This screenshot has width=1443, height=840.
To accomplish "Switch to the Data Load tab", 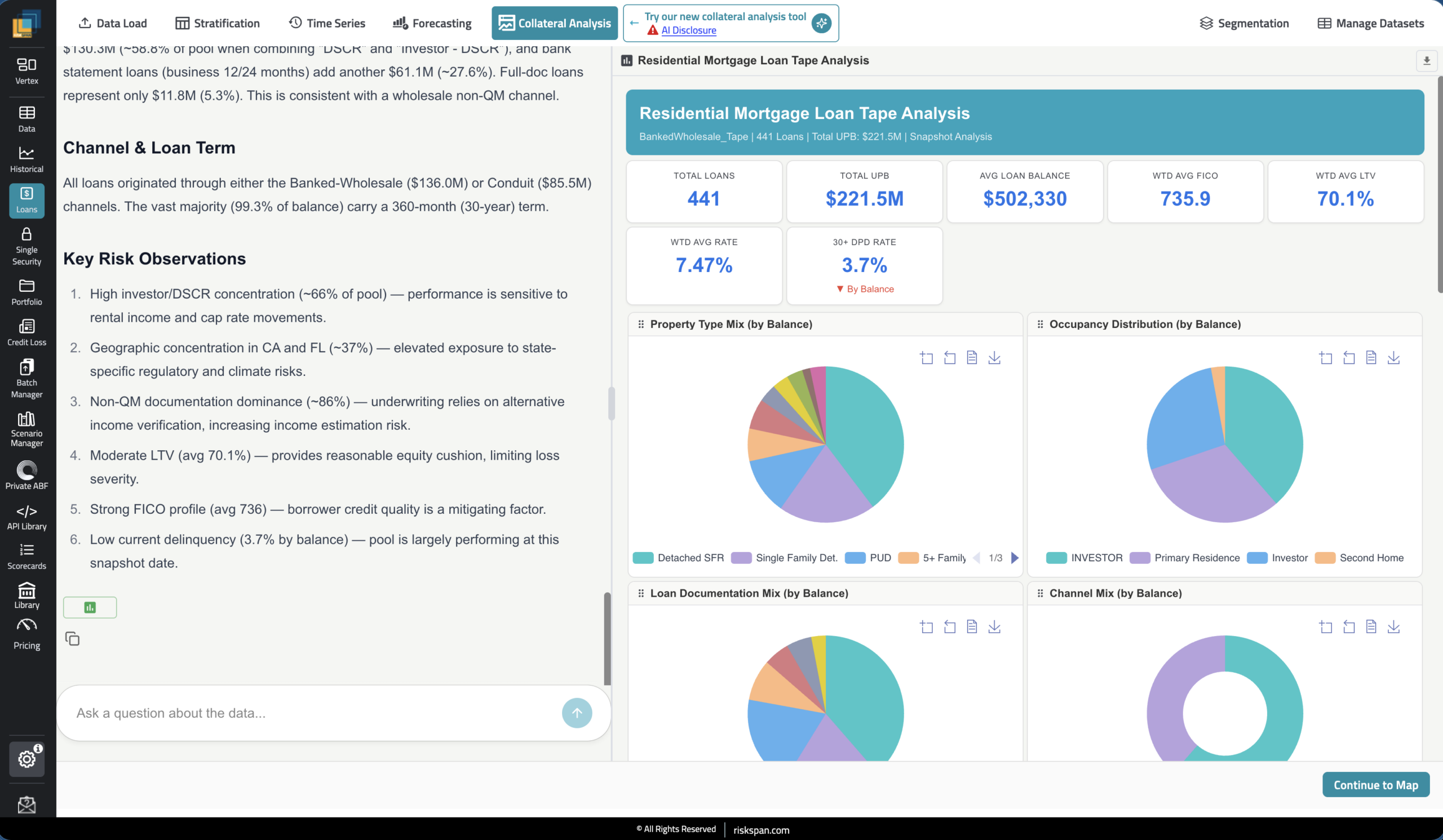I will tap(112, 23).
